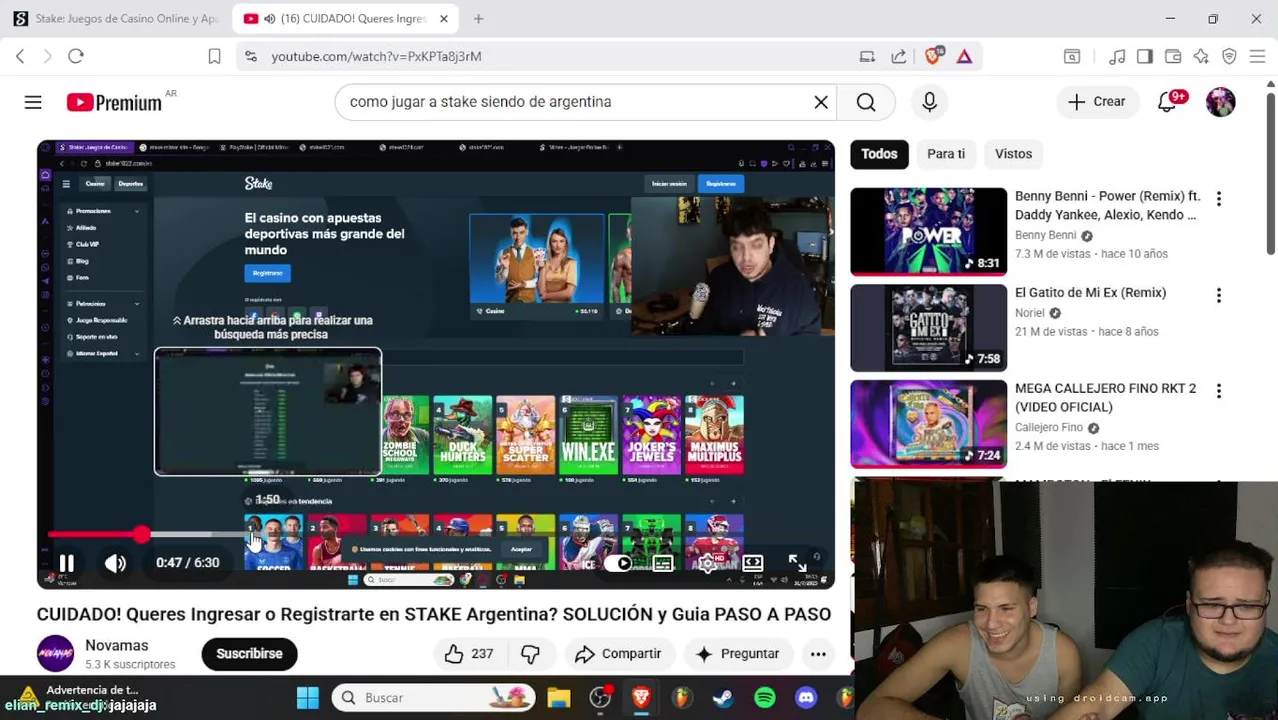Open File Explorer from the taskbar
This screenshot has height=720, width=1278.
558,698
